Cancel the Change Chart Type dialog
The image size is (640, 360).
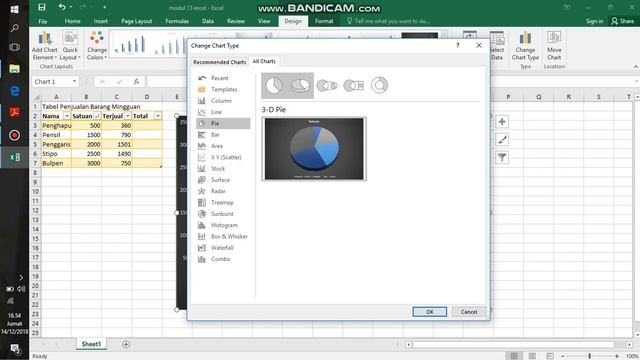coord(469,312)
